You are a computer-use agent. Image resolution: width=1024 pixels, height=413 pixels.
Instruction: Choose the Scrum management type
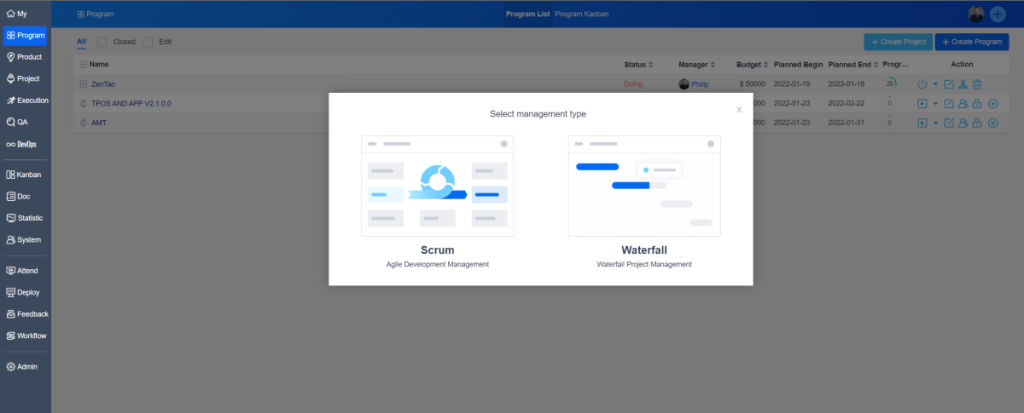[437, 201]
